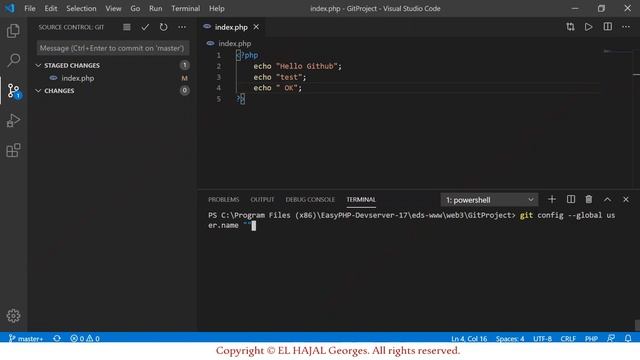The image size is (640, 360).
Task: Run the file with play icon
Action: tap(588, 27)
